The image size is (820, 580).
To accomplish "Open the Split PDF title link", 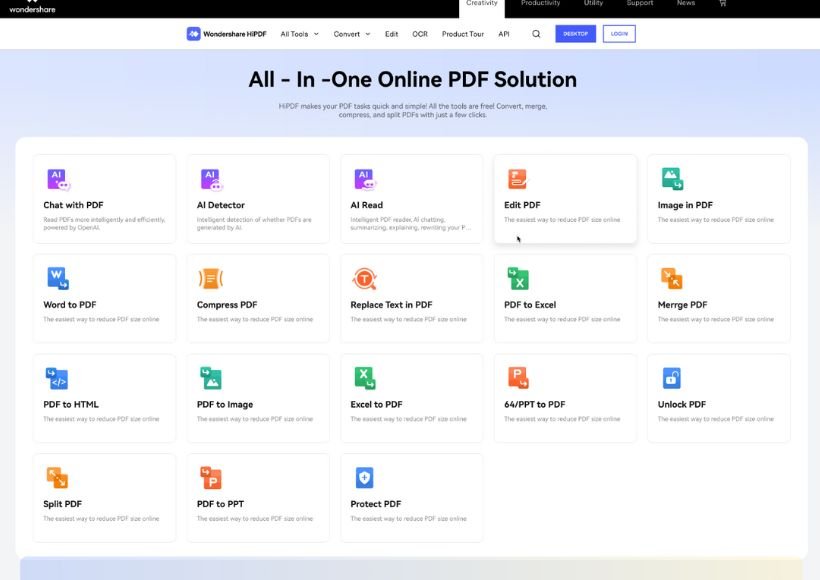I will pos(62,504).
